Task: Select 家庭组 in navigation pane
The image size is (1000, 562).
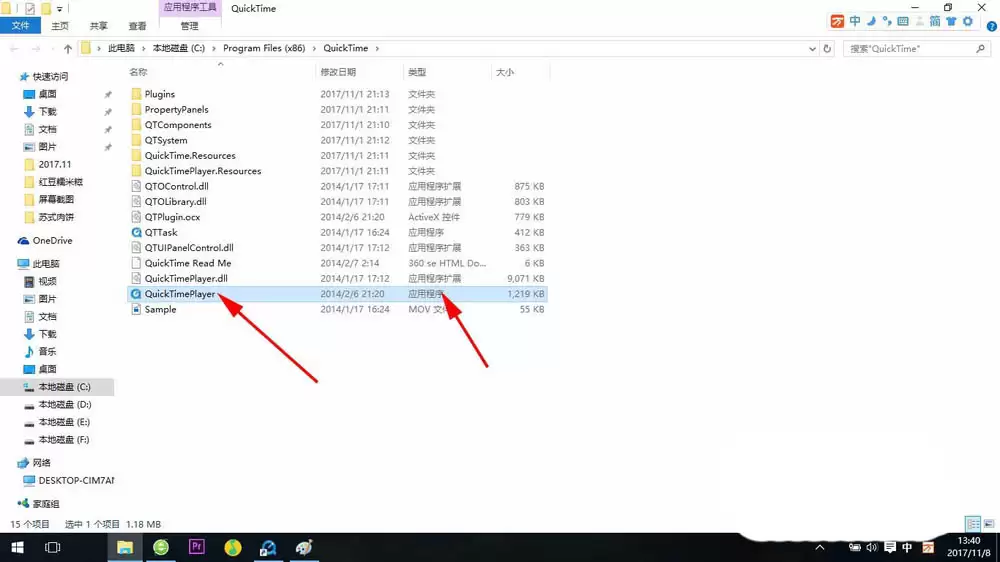Action: 46,504
